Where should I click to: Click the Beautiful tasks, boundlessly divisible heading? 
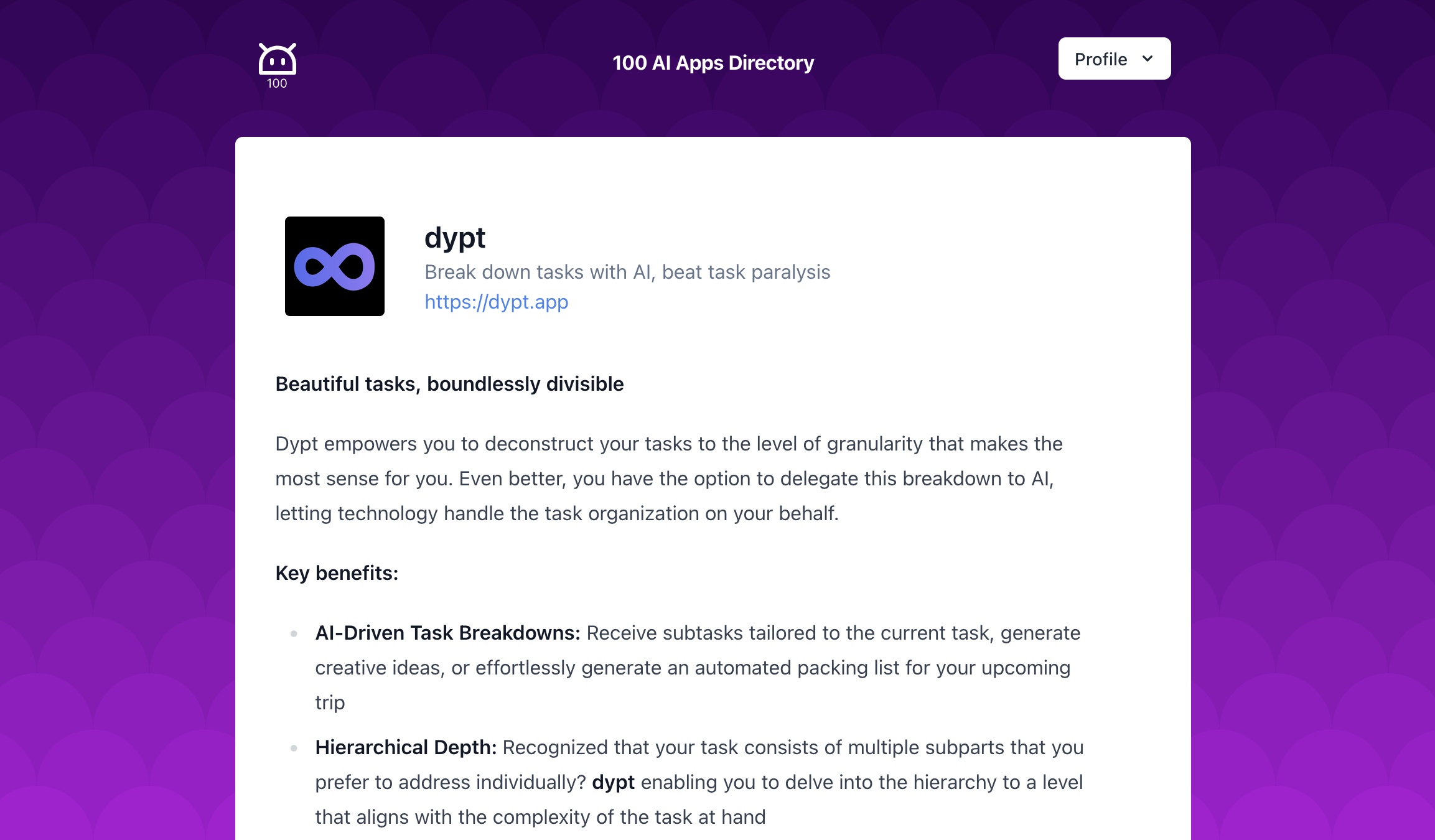click(x=449, y=384)
